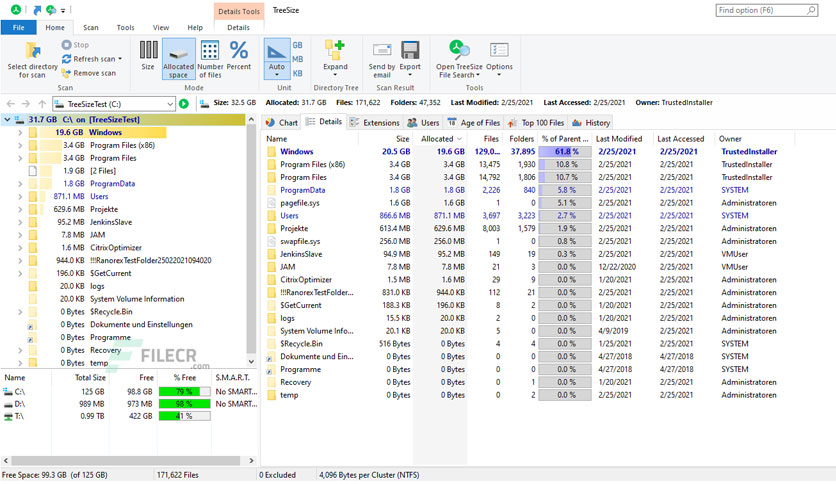
Task: Open the Export scan result button
Action: (x=410, y=59)
